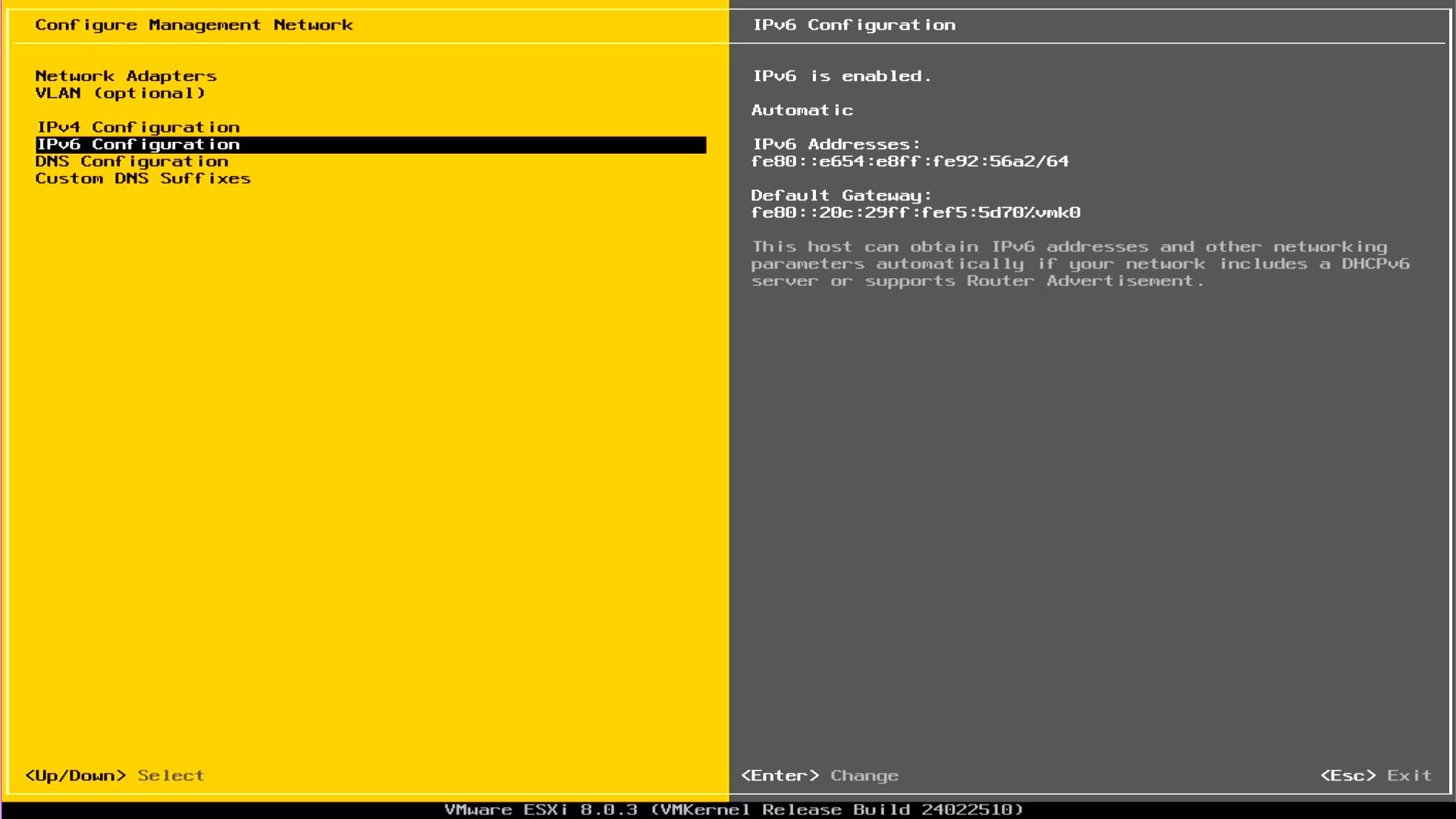The height and width of the screenshot is (819, 1456).
Task: Click the default gateway address ending vmk0
Action: [x=915, y=213]
